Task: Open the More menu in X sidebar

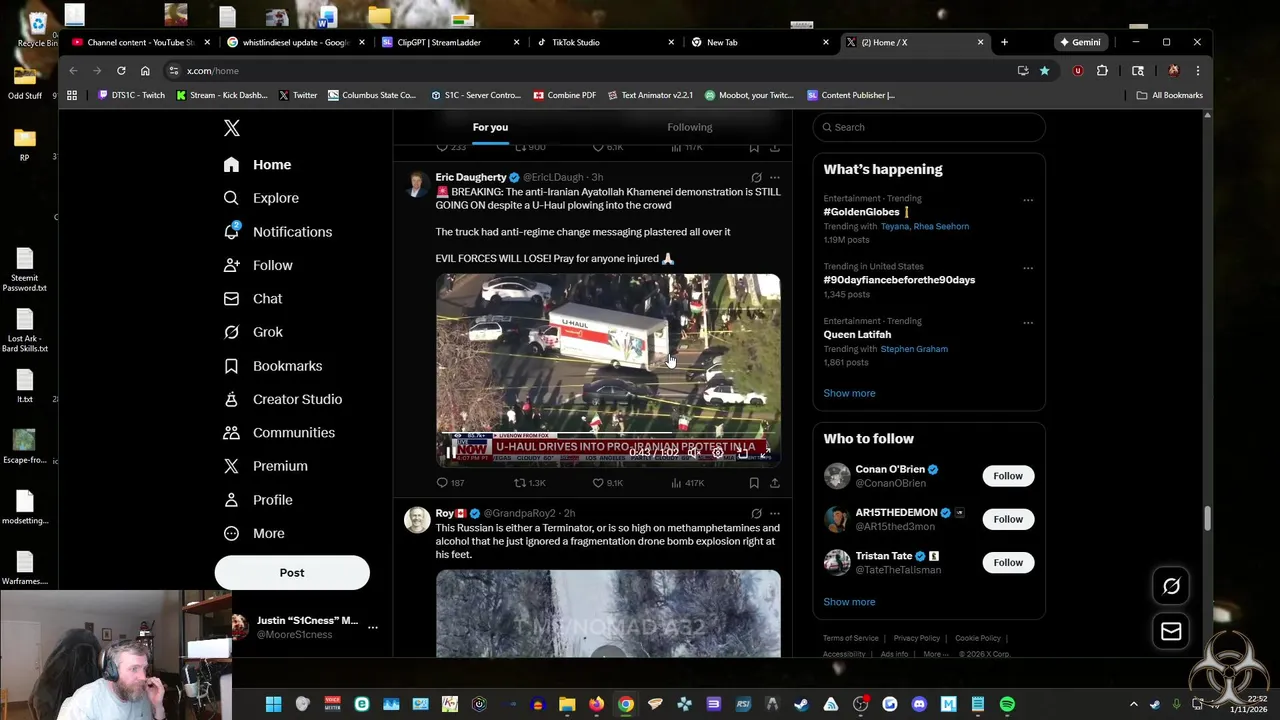Action: coord(255,534)
